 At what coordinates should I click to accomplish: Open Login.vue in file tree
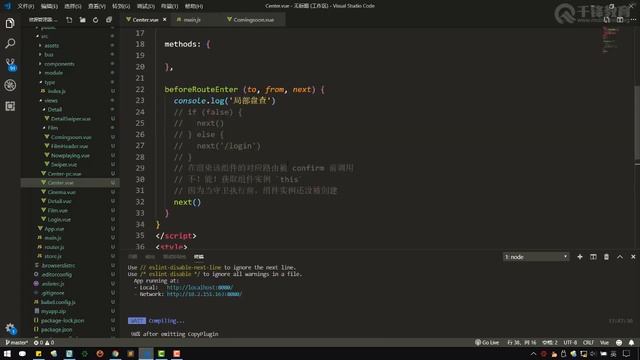click(59, 219)
